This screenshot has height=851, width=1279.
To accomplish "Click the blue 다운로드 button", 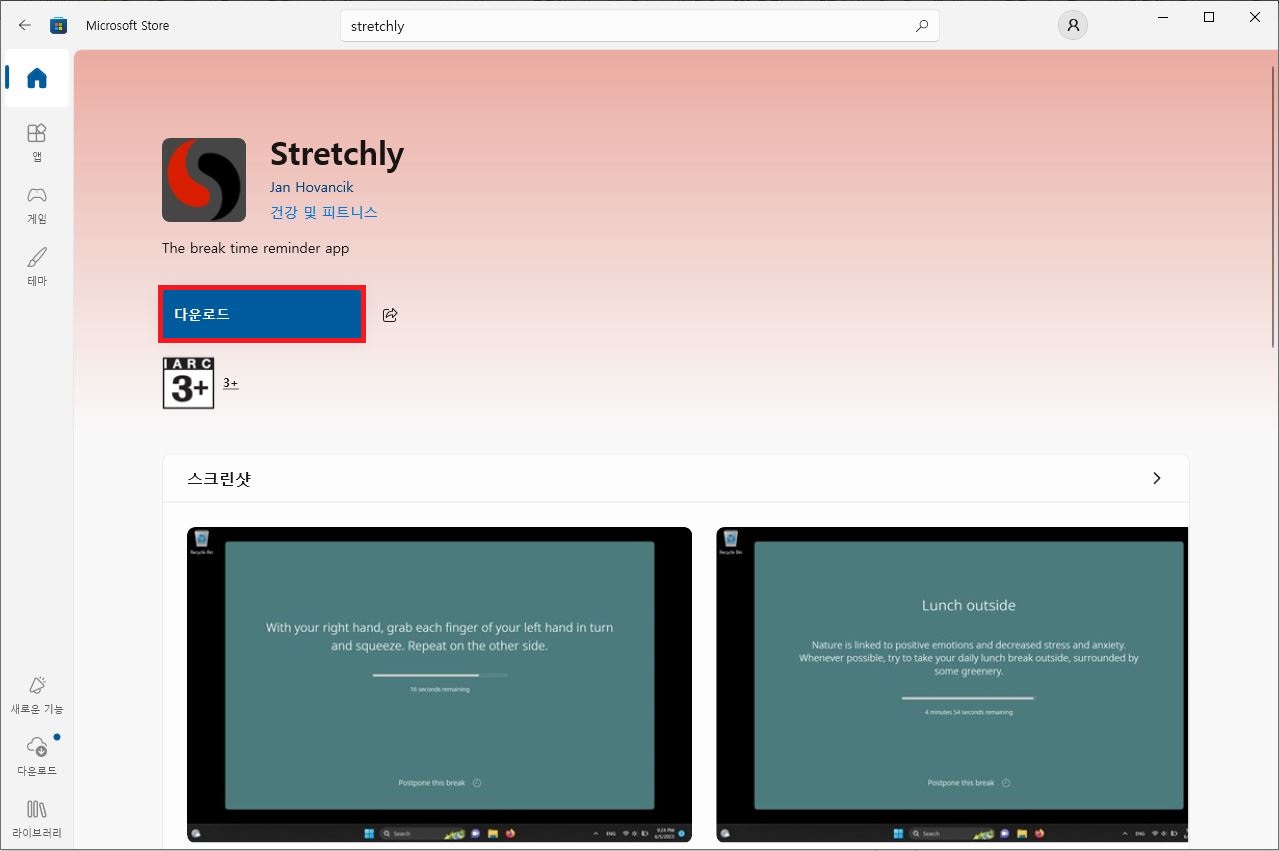I will [262, 314].
